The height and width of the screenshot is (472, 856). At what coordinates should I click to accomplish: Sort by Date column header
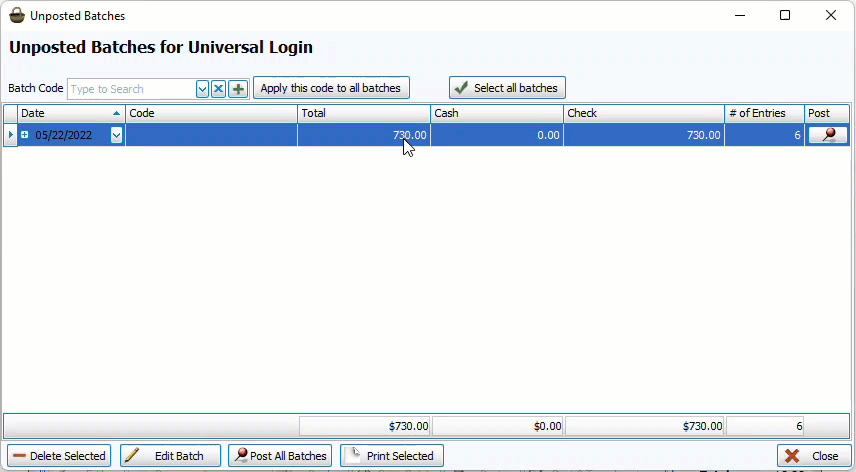pos(71,113)
